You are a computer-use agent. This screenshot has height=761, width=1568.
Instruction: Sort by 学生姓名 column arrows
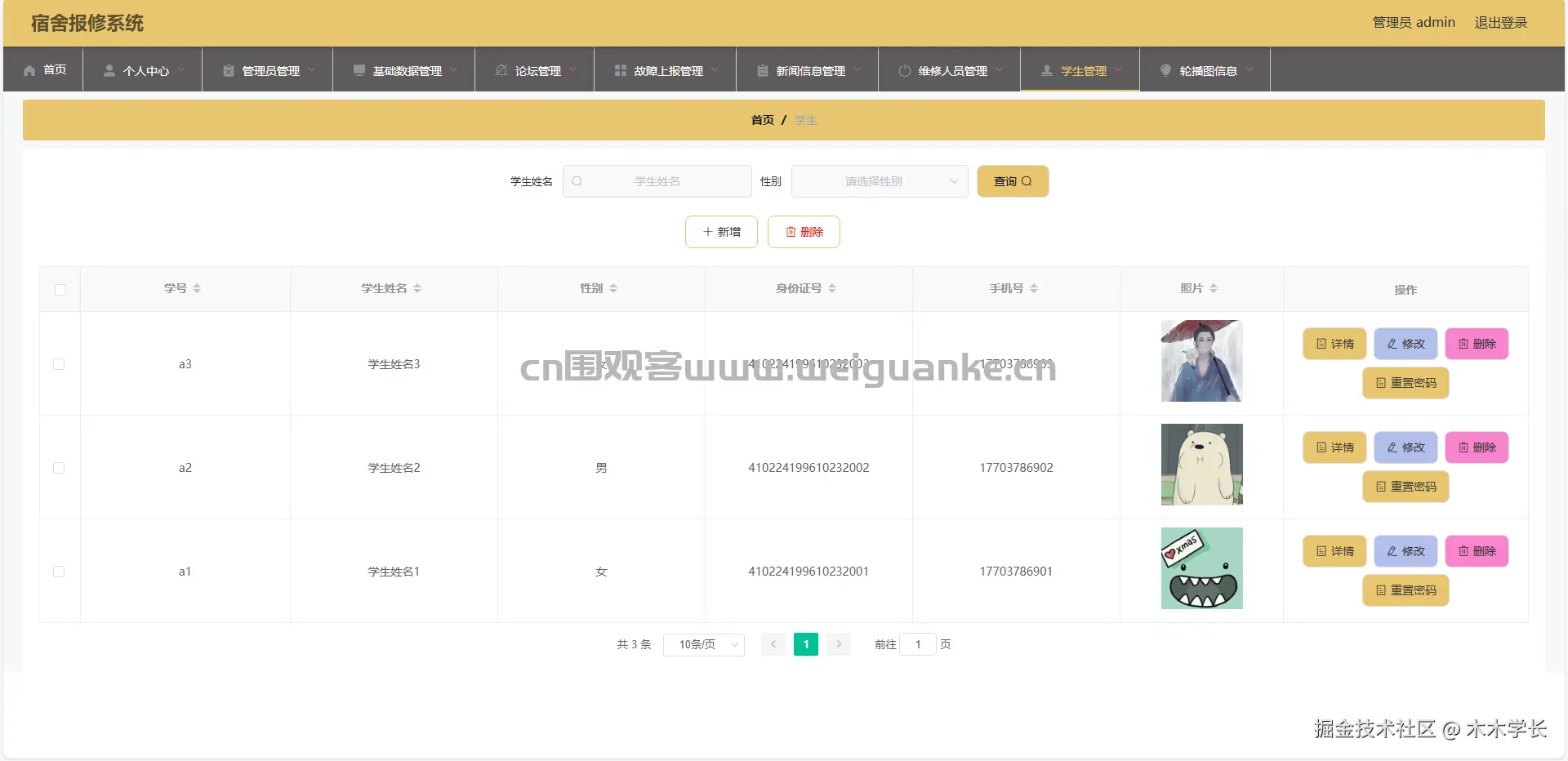pos(417,288)
